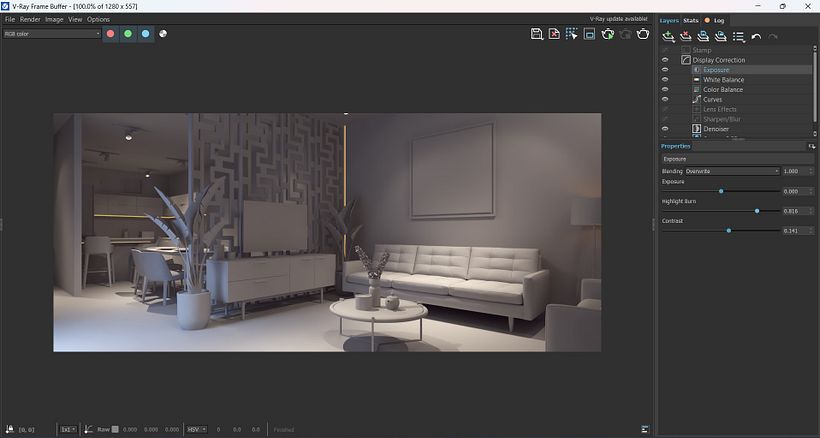Select the Color Balance layer

tap(723, 89)
